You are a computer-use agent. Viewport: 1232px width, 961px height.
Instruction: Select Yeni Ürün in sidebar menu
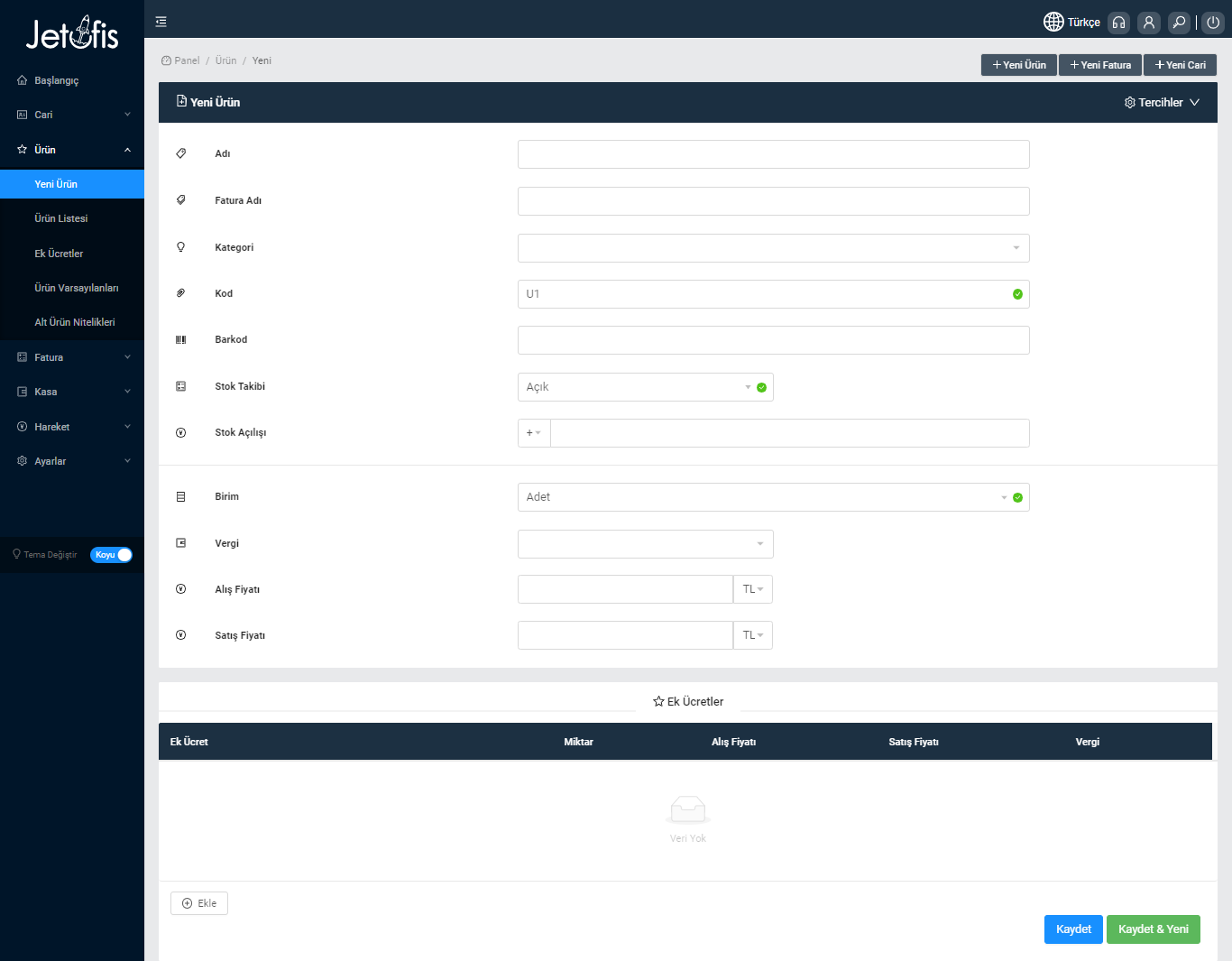click(72, 184)
